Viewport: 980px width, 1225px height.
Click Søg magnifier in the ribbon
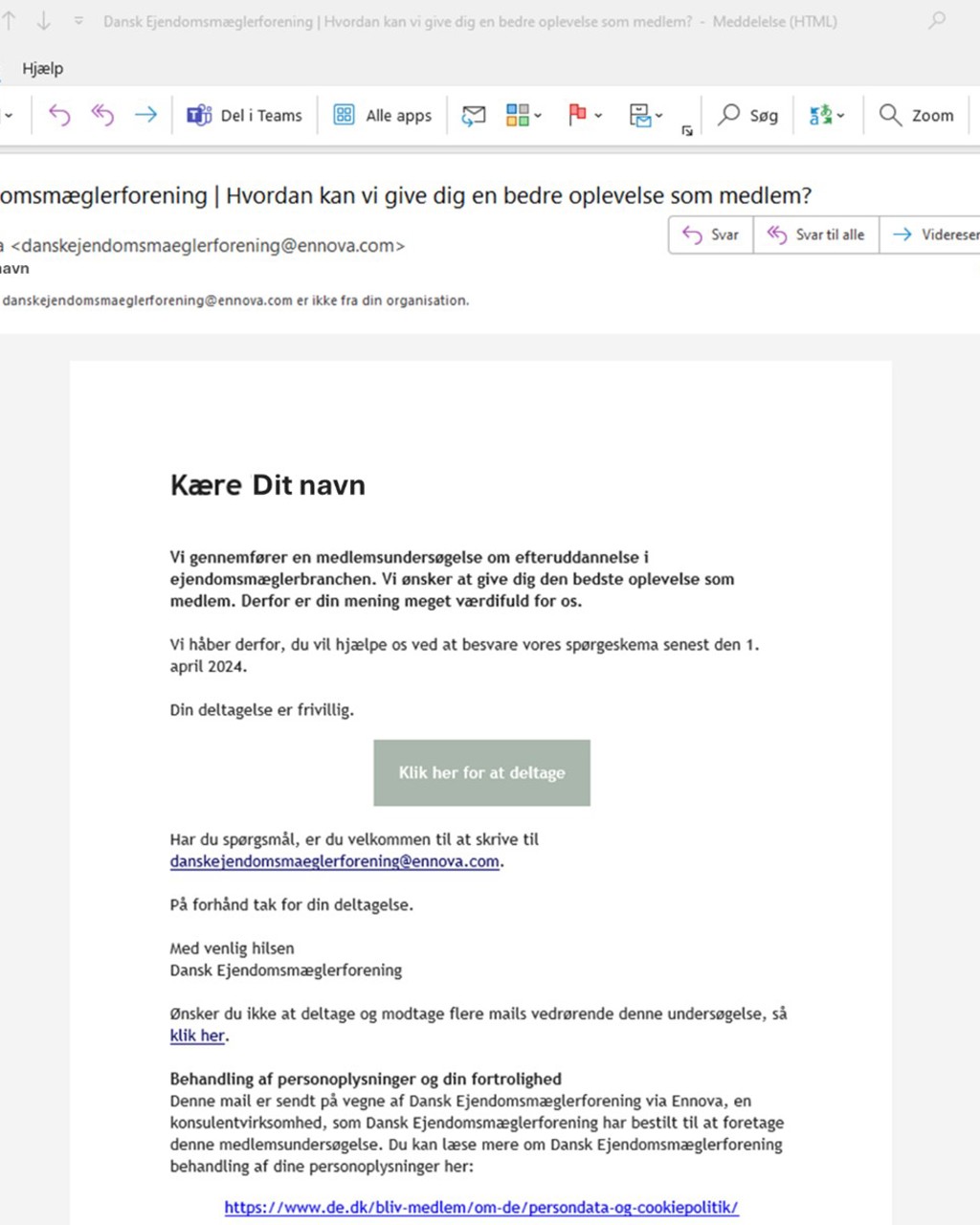748,116
